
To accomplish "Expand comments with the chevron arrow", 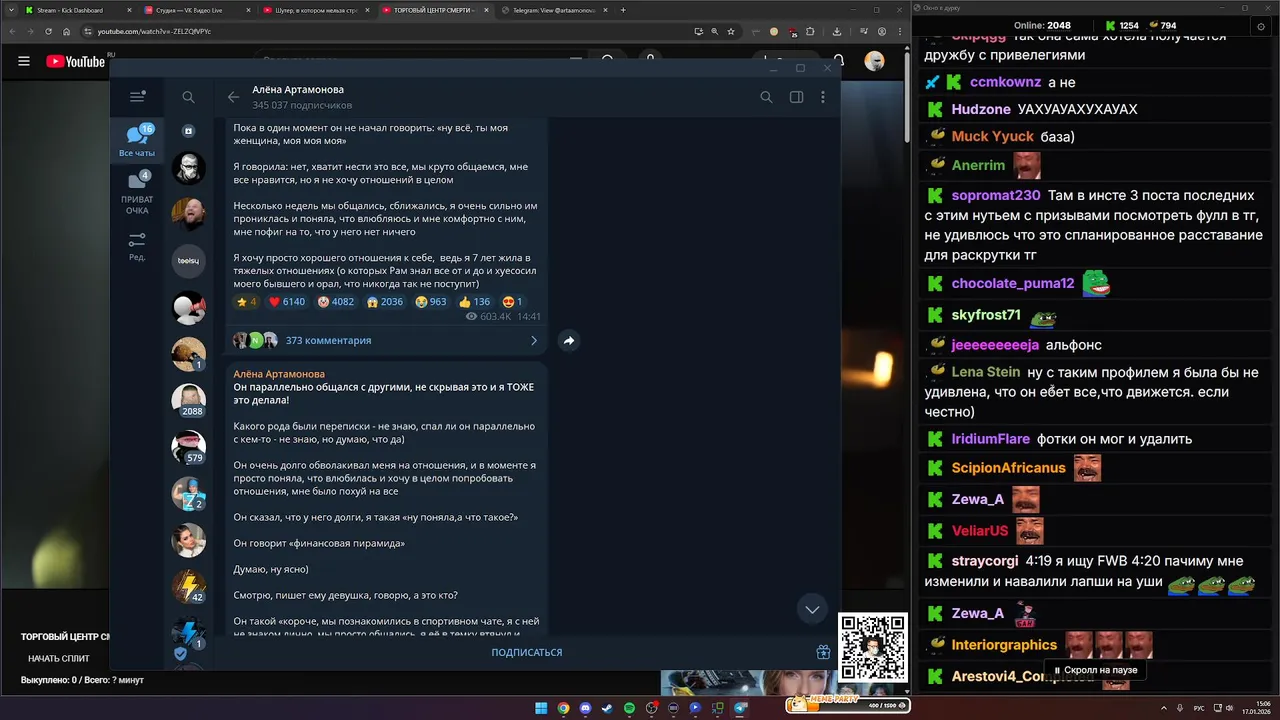I will (x=534, y=341).
